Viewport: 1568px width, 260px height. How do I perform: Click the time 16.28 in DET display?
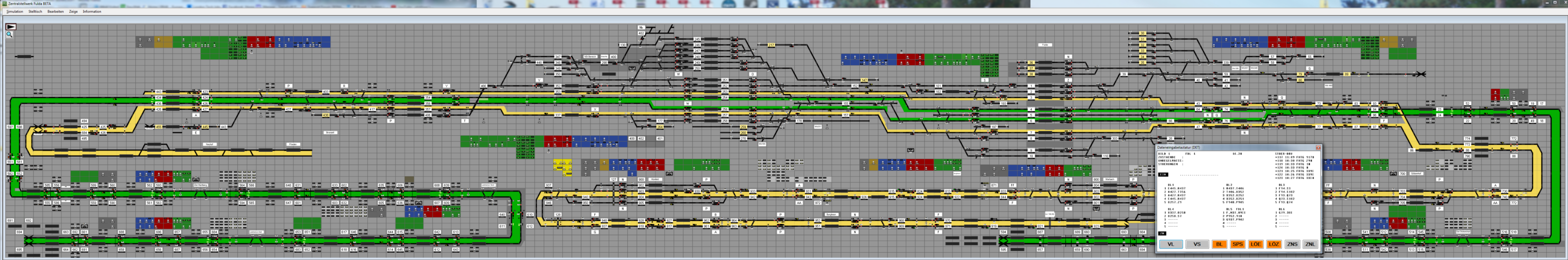(1237, 154)
